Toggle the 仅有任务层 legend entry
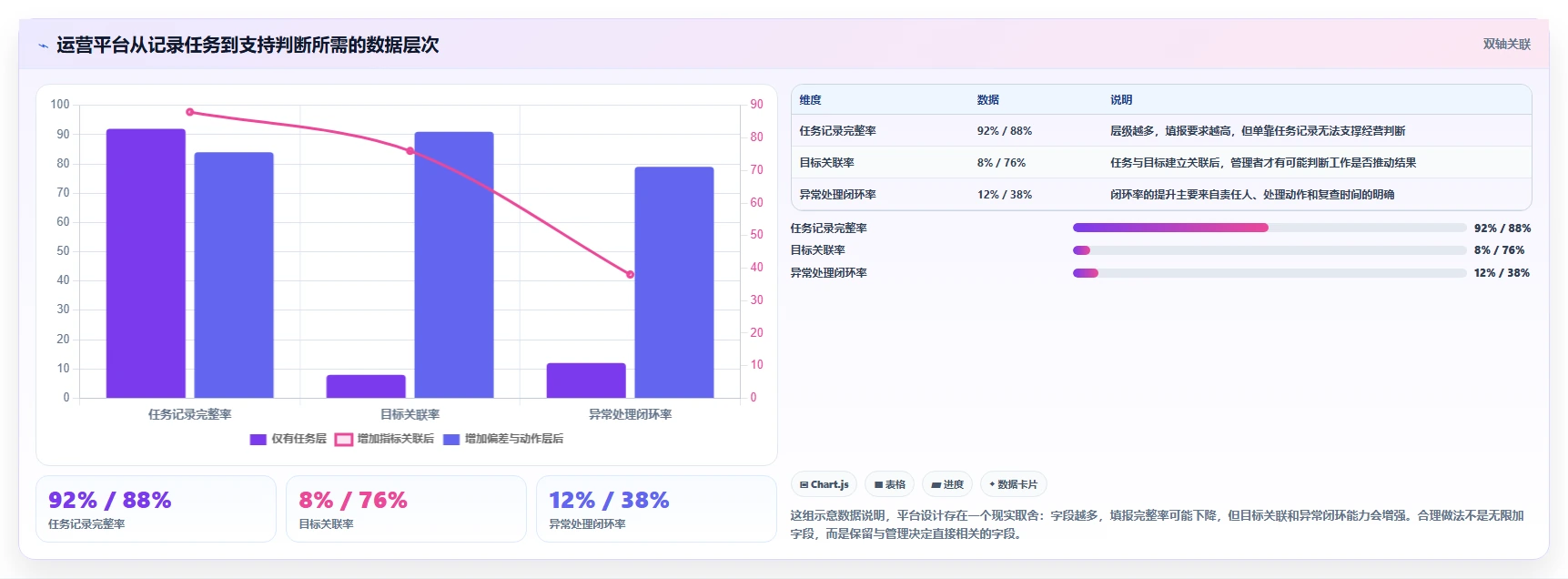This screenshot has width=1568, height=579. 288,439
